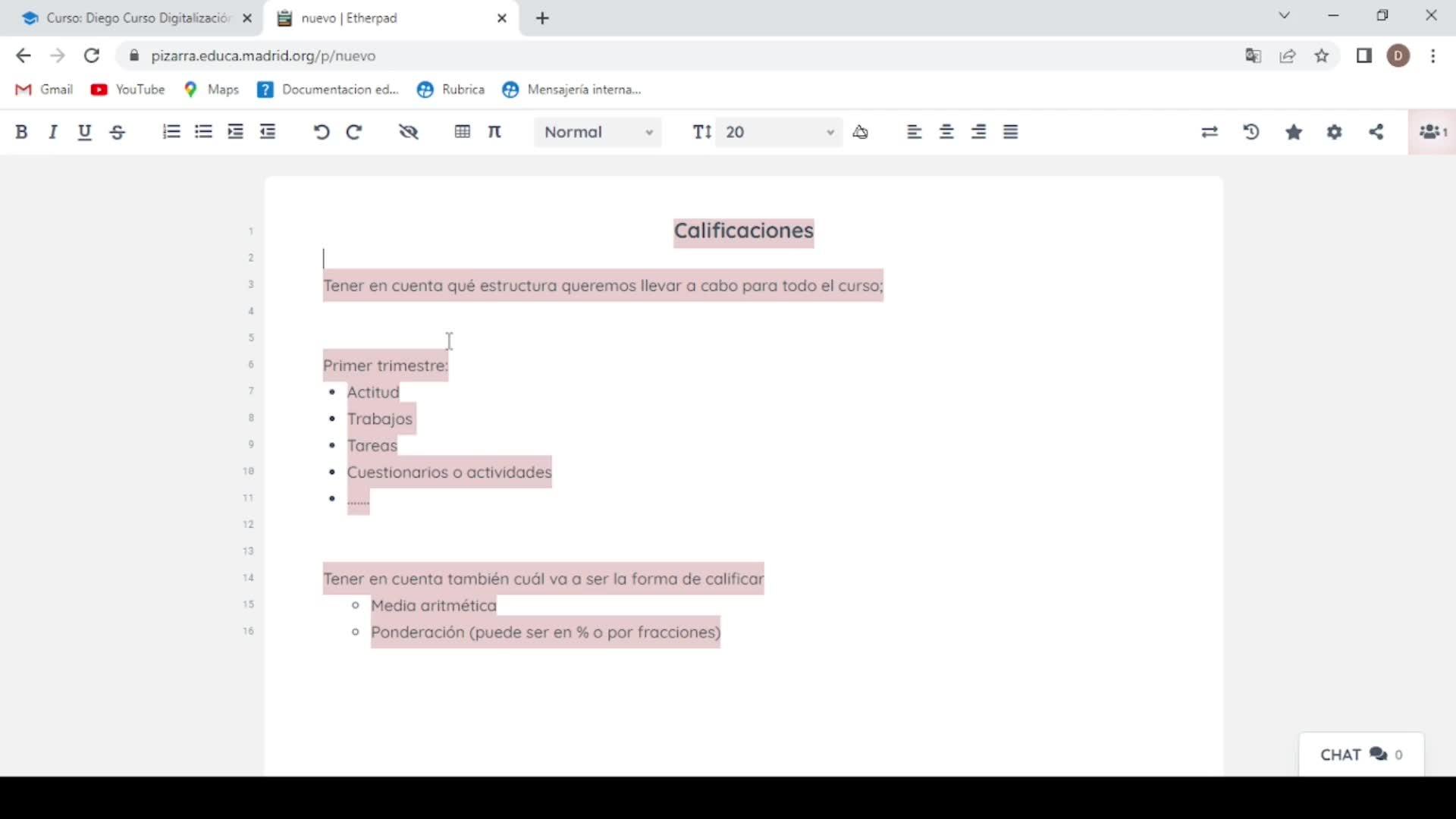
Task: Show connected users panel
Action: [x=1432, y=132]
